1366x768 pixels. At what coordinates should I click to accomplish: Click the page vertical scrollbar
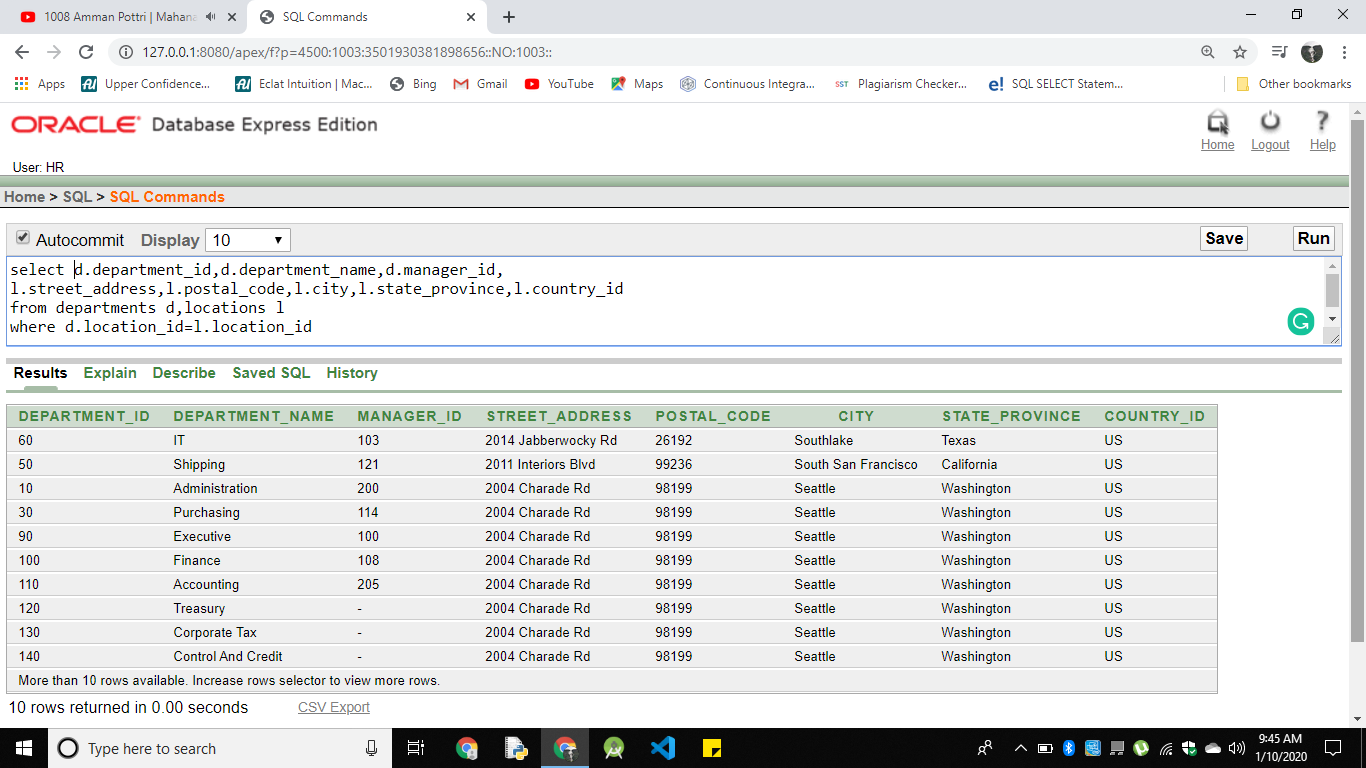click(x=1357, y=380)
